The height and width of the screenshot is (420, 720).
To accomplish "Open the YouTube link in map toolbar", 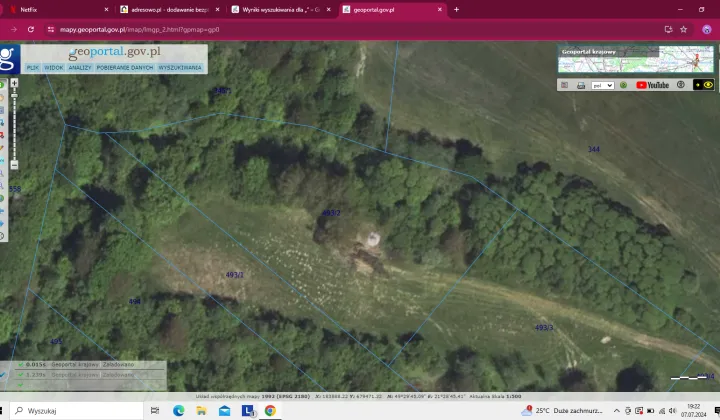I will 653,85.
